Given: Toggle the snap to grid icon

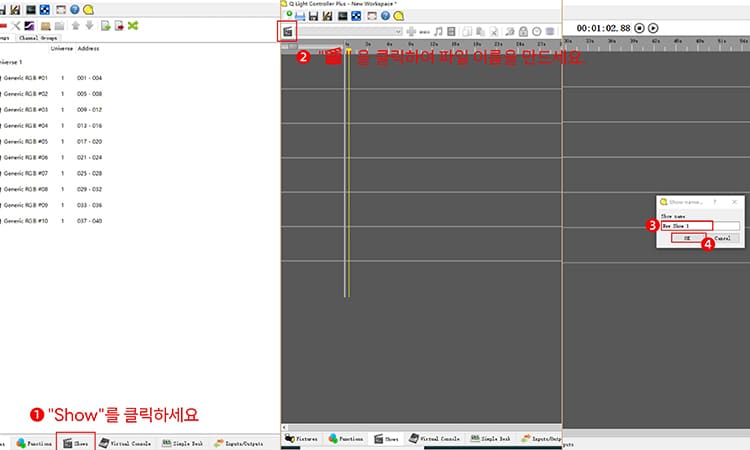Looking at the screenshot, I should 550,32.
